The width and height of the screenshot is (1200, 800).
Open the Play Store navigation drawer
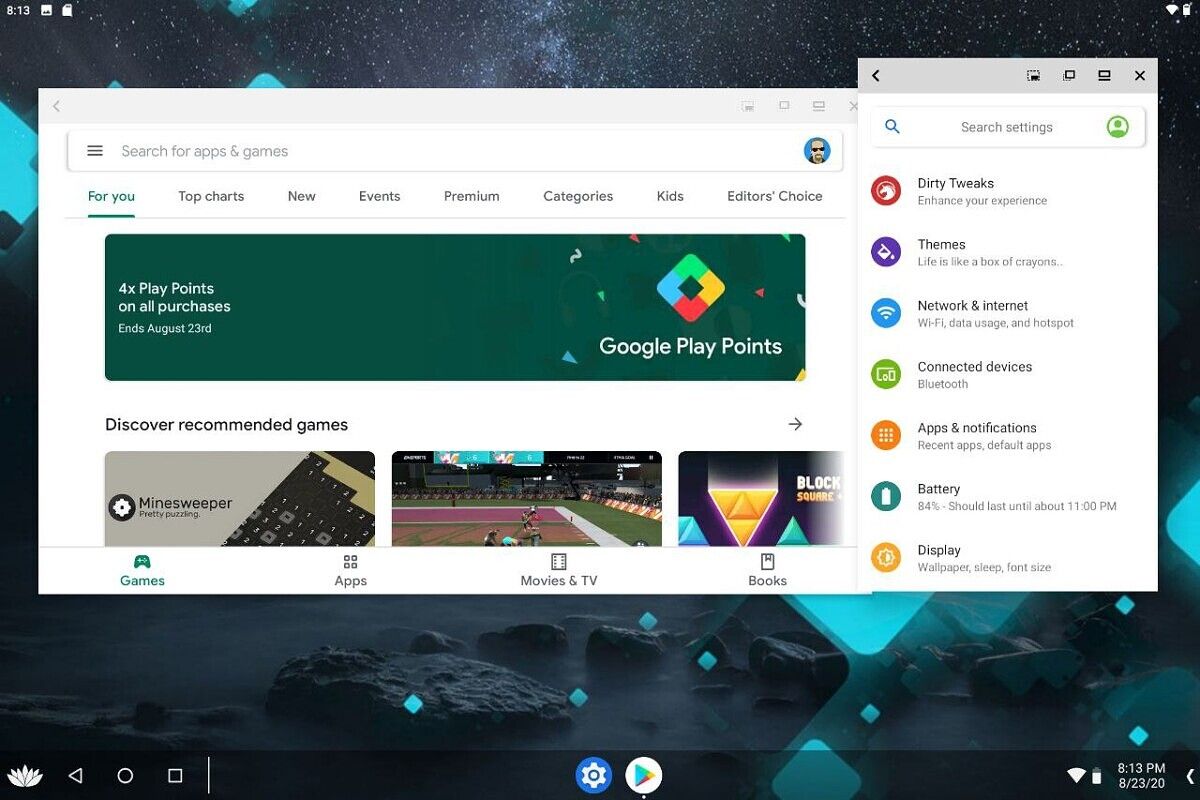pos(94,151)
